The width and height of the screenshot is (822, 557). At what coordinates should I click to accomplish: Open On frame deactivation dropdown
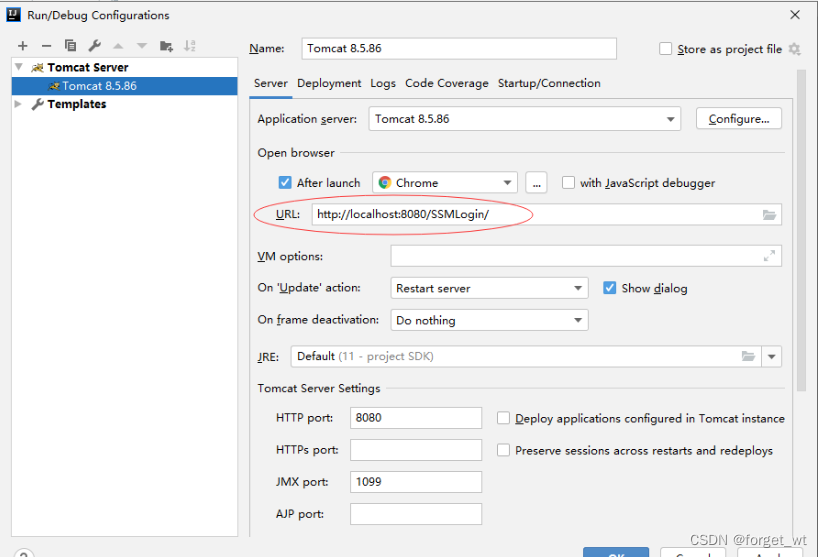489,320
